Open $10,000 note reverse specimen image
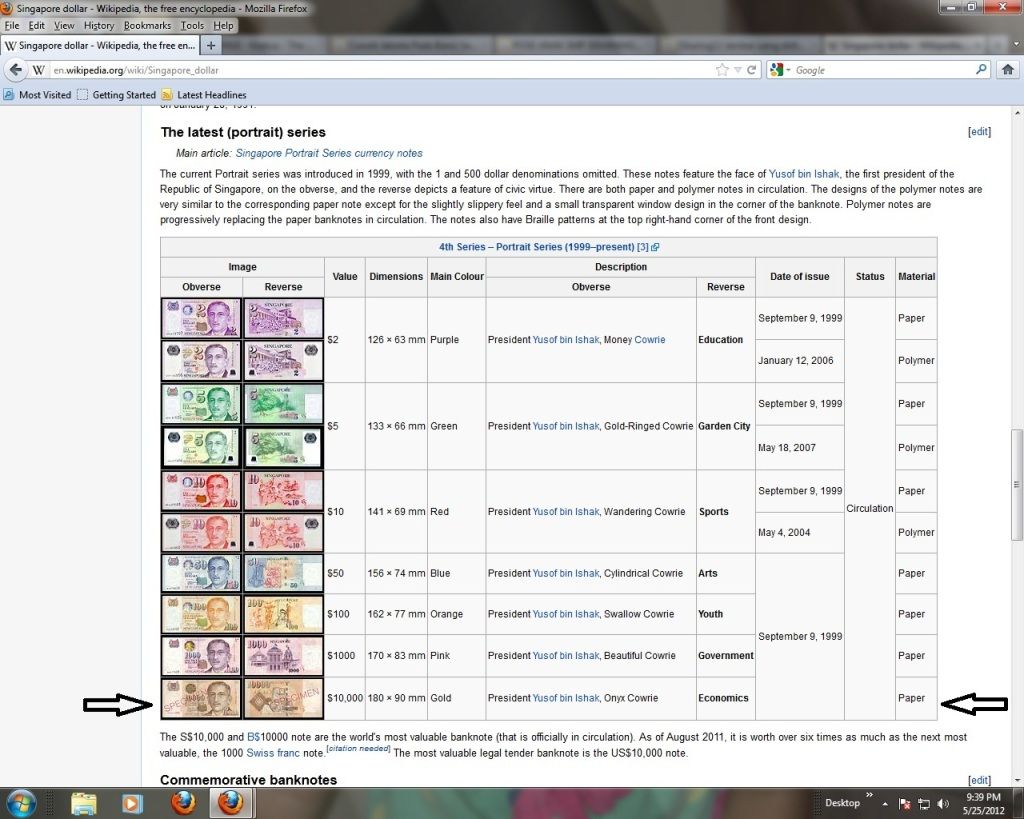This screenshot has width=1024, height=819. (x=283, y=698)
